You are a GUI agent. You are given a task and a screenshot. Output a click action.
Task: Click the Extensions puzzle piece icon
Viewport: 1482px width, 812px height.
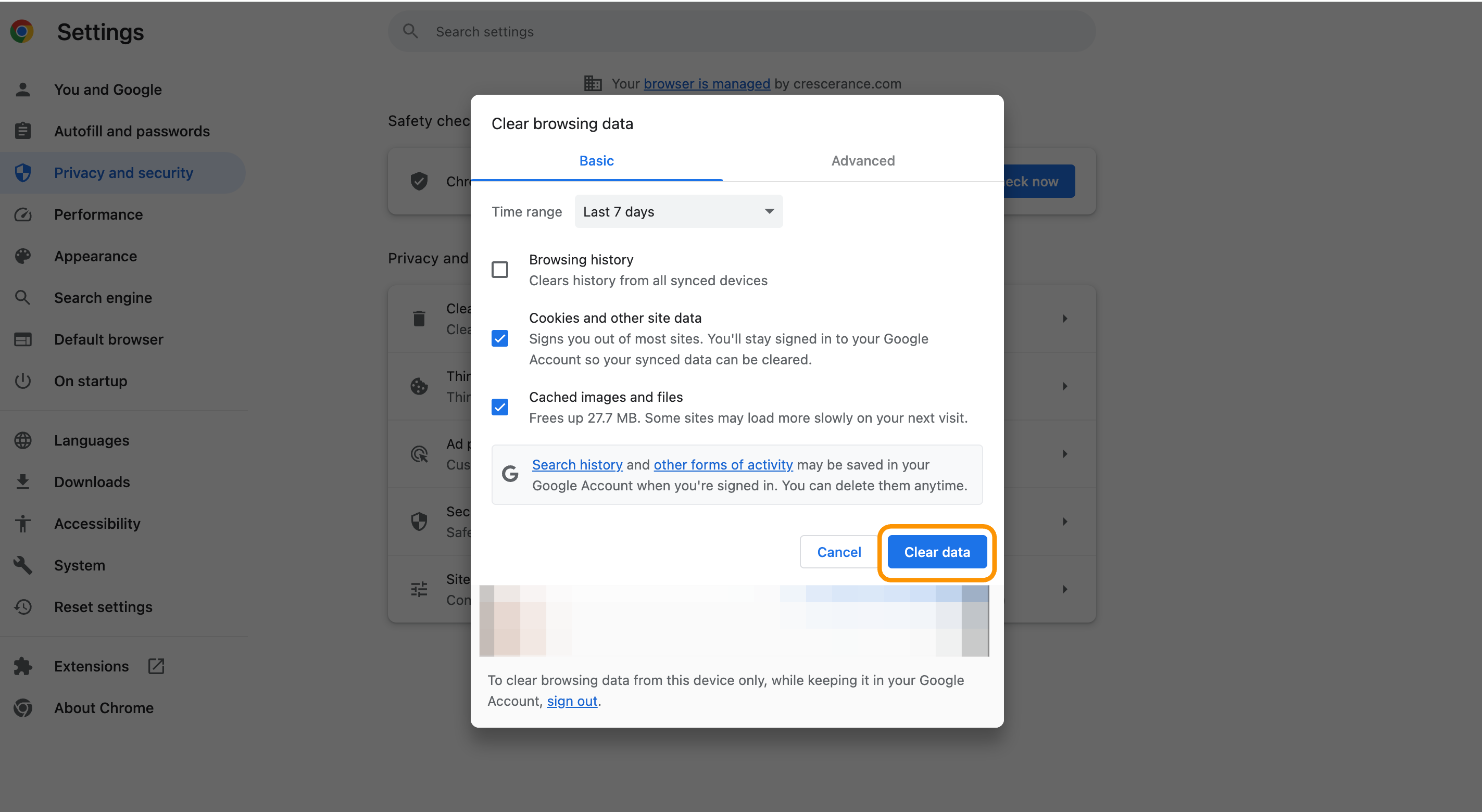[22, 666]
